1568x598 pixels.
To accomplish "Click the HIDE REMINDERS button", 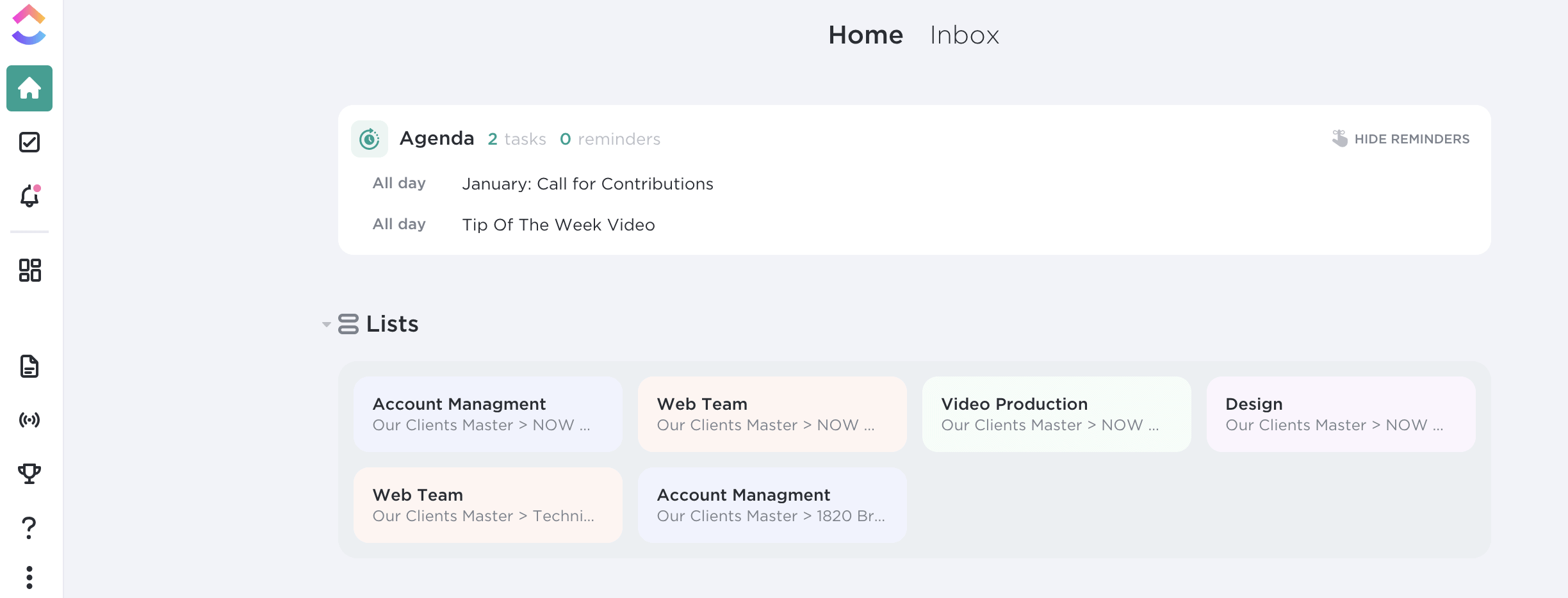I will 1400,139.
